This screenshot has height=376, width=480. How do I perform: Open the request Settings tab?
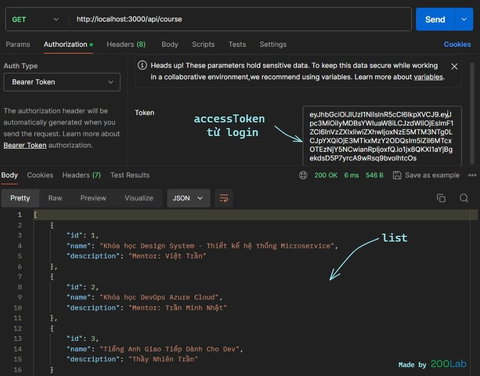click(273, 44)
